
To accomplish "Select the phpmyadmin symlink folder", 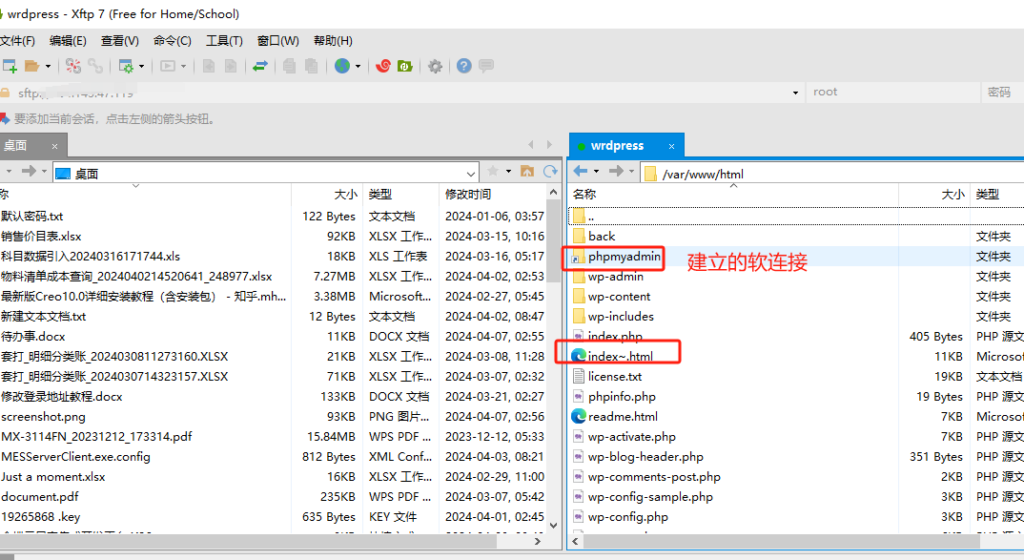I will pyautogui.click(x=624, y=257).
